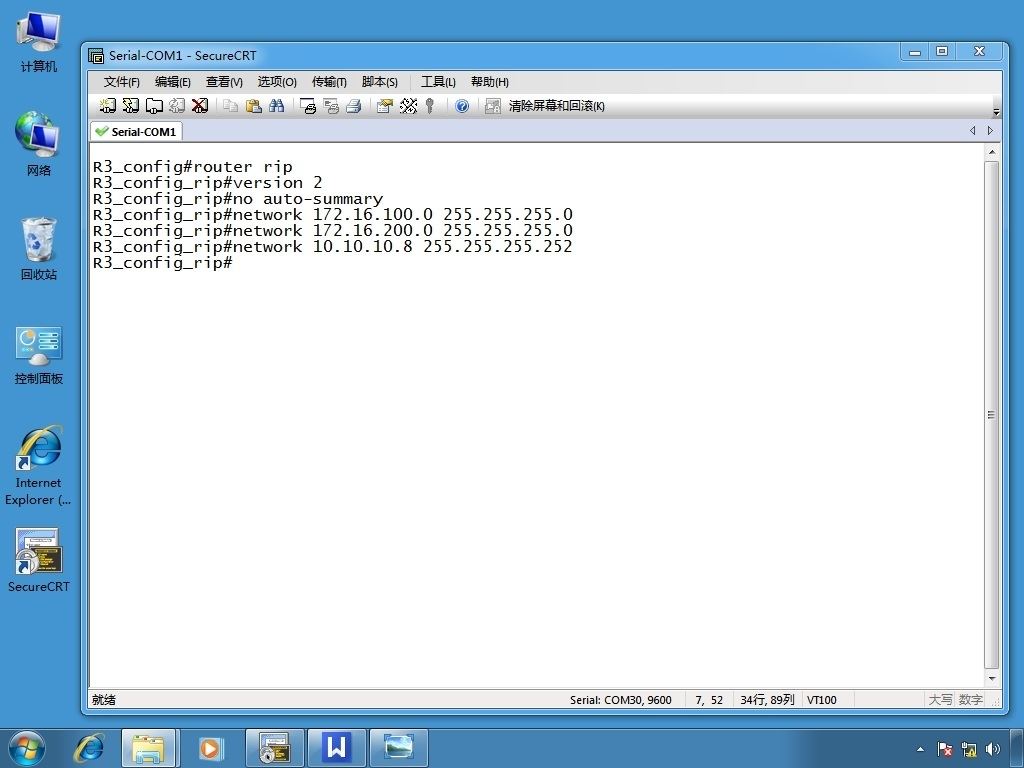Viewport: 1024px width, 768px height.
Task: Click the '34行, 89列' status entry
Action: tap(767, 699)
